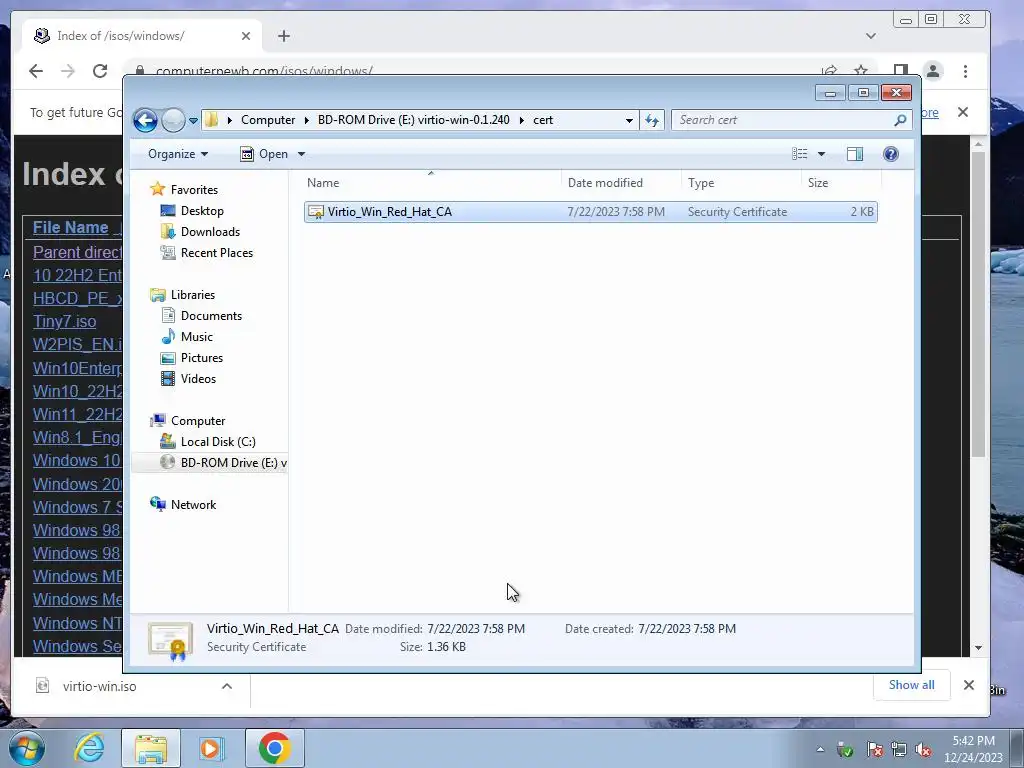1024x768 pixels.
Task: Open Local Disk (C:) in navigation pane
Action: (218, 442)
